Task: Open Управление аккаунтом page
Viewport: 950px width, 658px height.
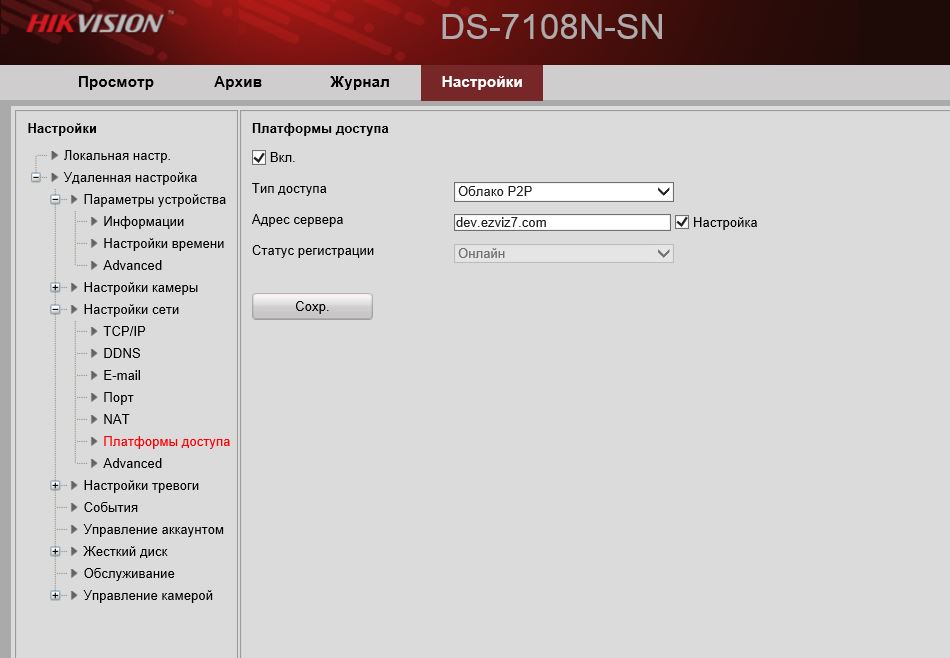Action: tap(154, 530)
